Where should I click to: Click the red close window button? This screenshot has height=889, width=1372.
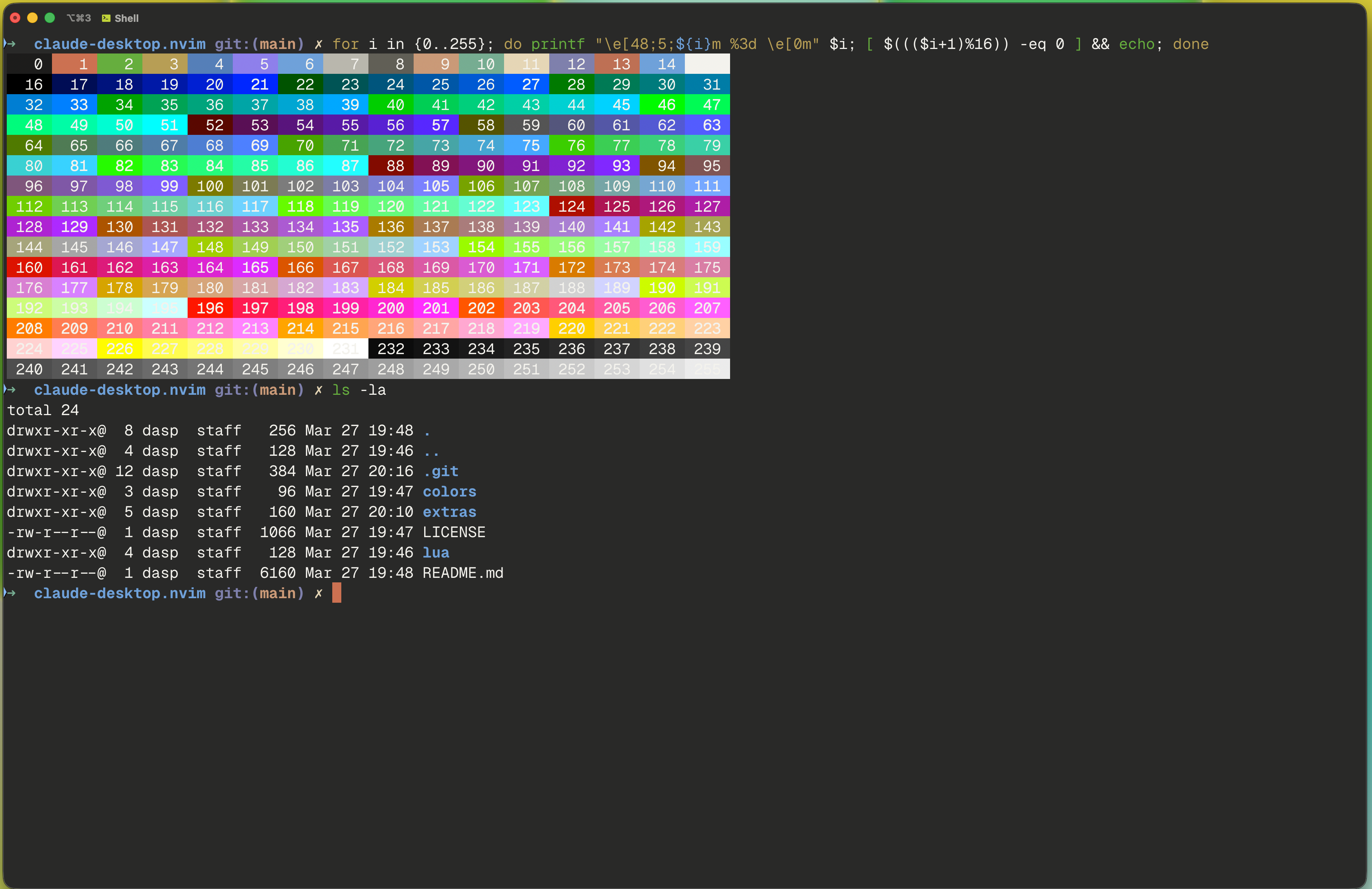(x=15, y=18)
